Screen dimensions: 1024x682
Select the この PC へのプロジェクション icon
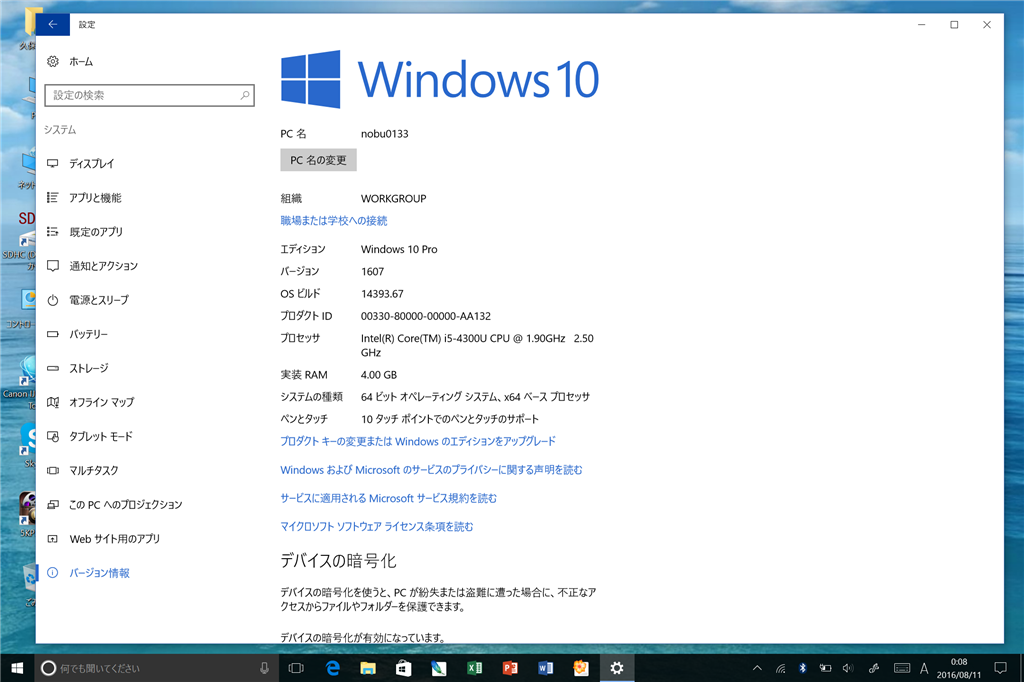click(x=53, y=504)
